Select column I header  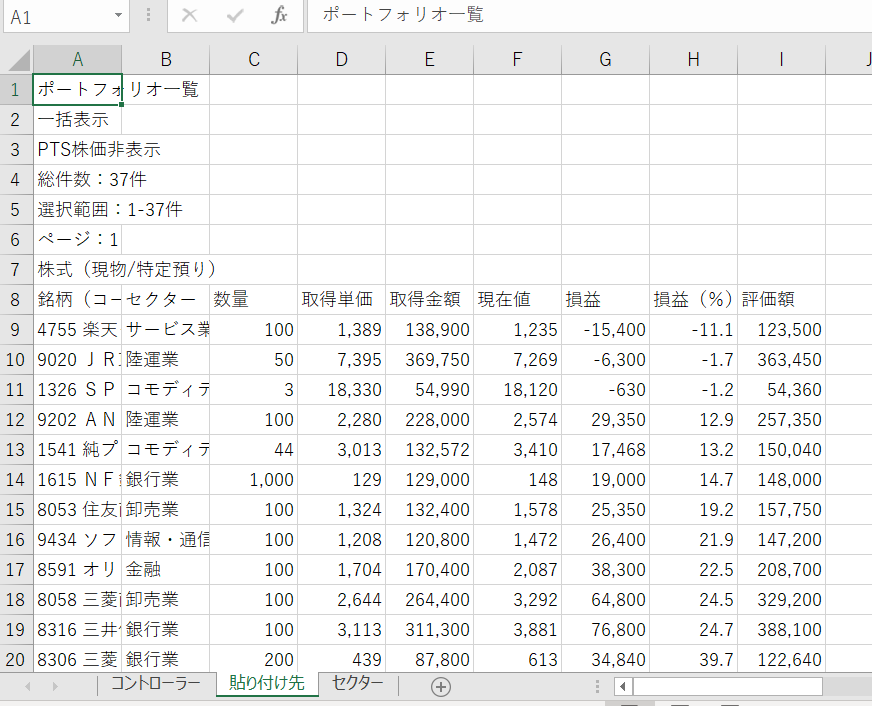[x=781, y=59]
